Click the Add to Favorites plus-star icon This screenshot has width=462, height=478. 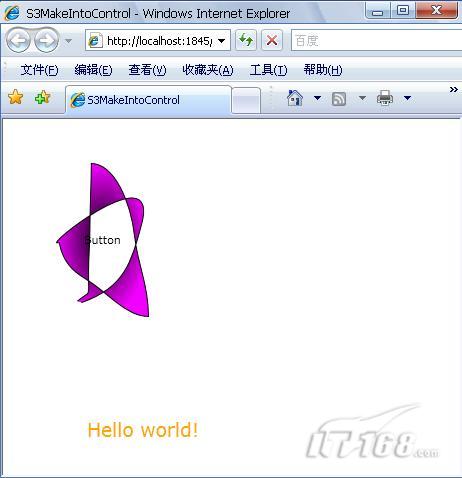[x=42, y=97]
